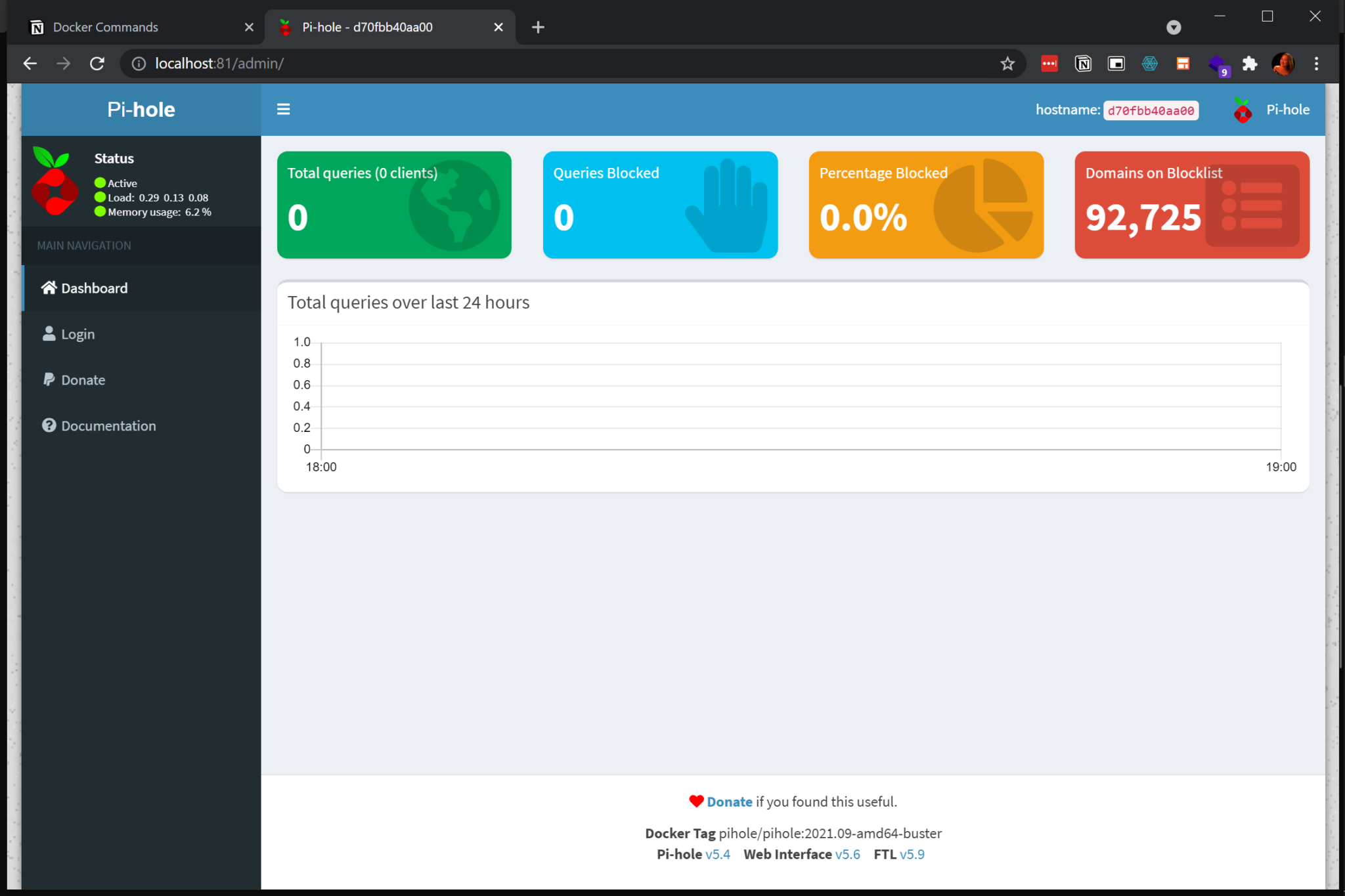Select the Pi-hole d70fbb40aa00 tab
Image resolution: width=1345 pixels, height=896 pixels.
pos(366,27)
